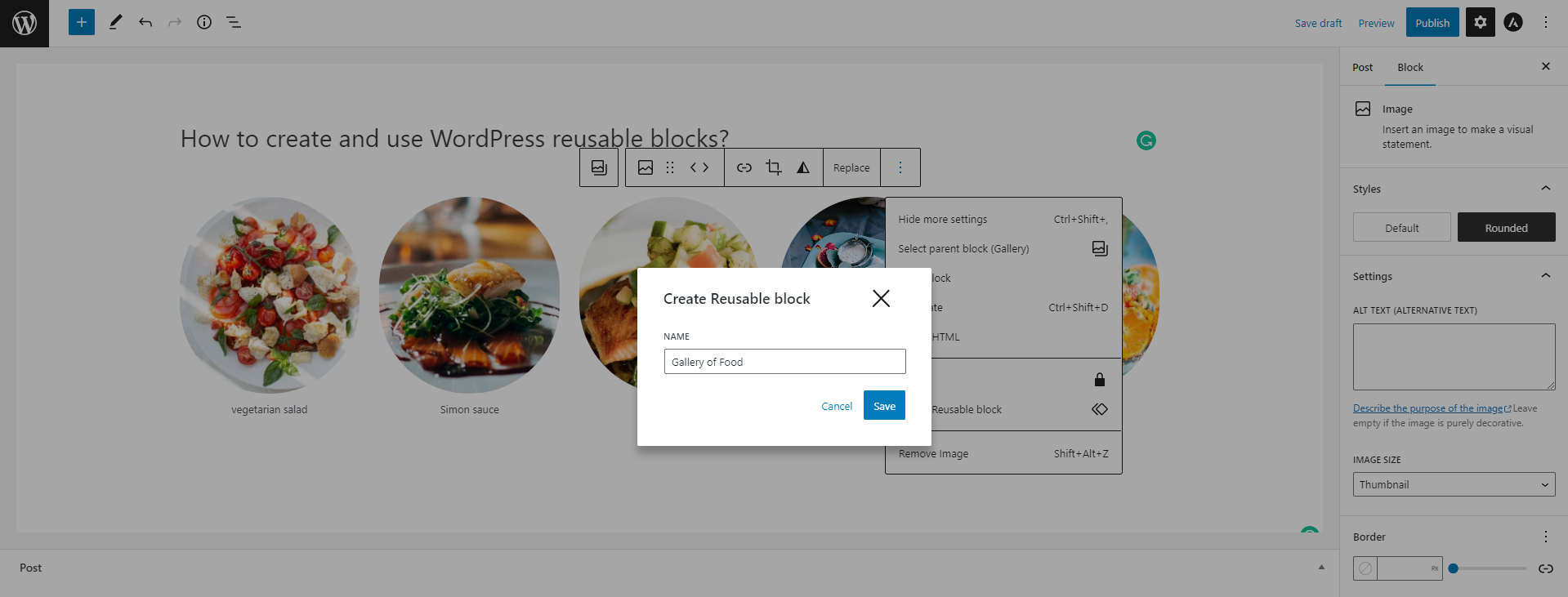
Task: Click the move left/right arrows
Action: (699, 167)
